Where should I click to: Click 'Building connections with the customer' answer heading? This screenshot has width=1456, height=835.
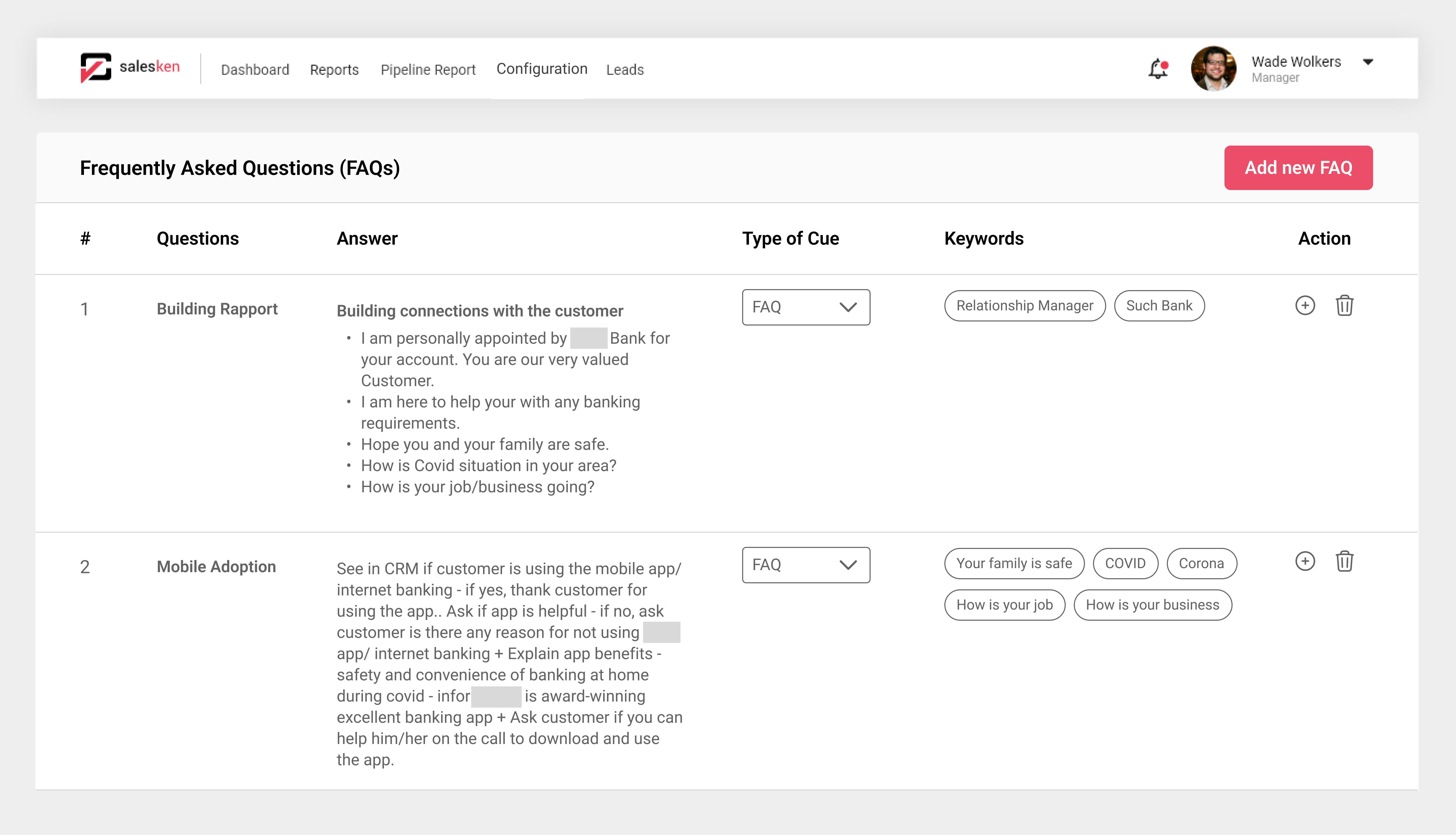(480, 311)
